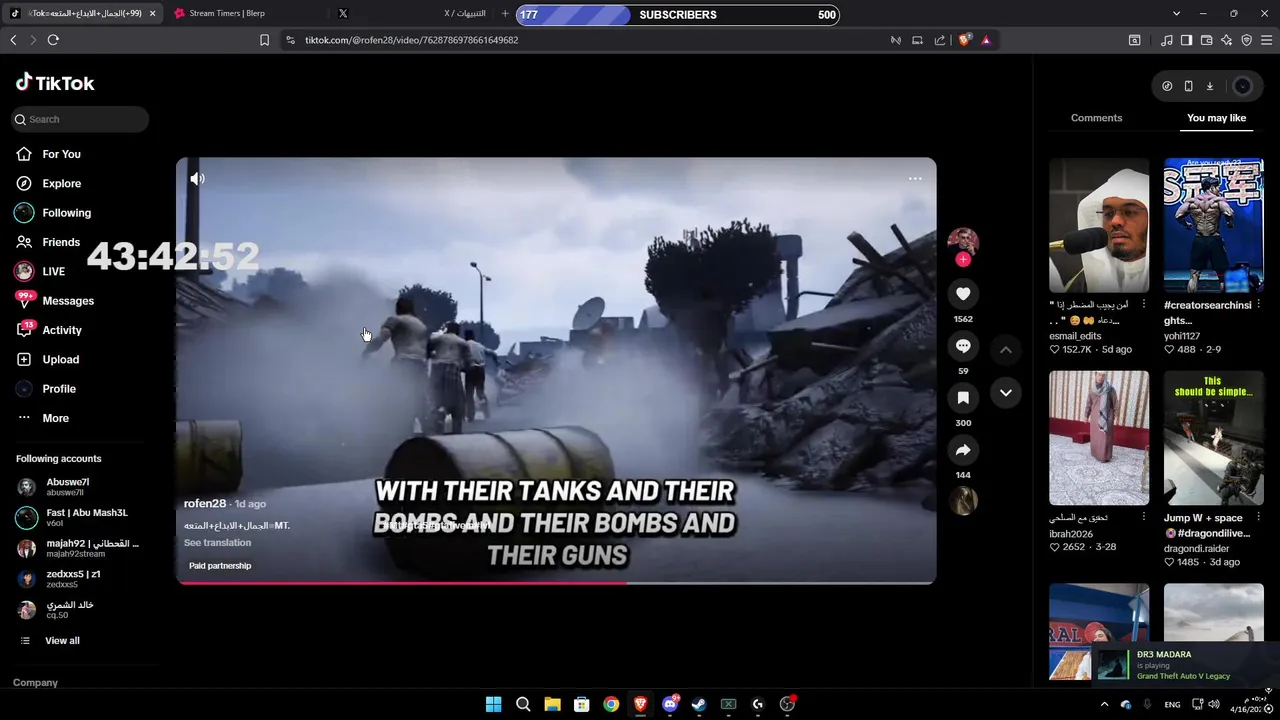
Task: Open the Brave Leo AI sparkle icon
Action: tap(1227, 40)
